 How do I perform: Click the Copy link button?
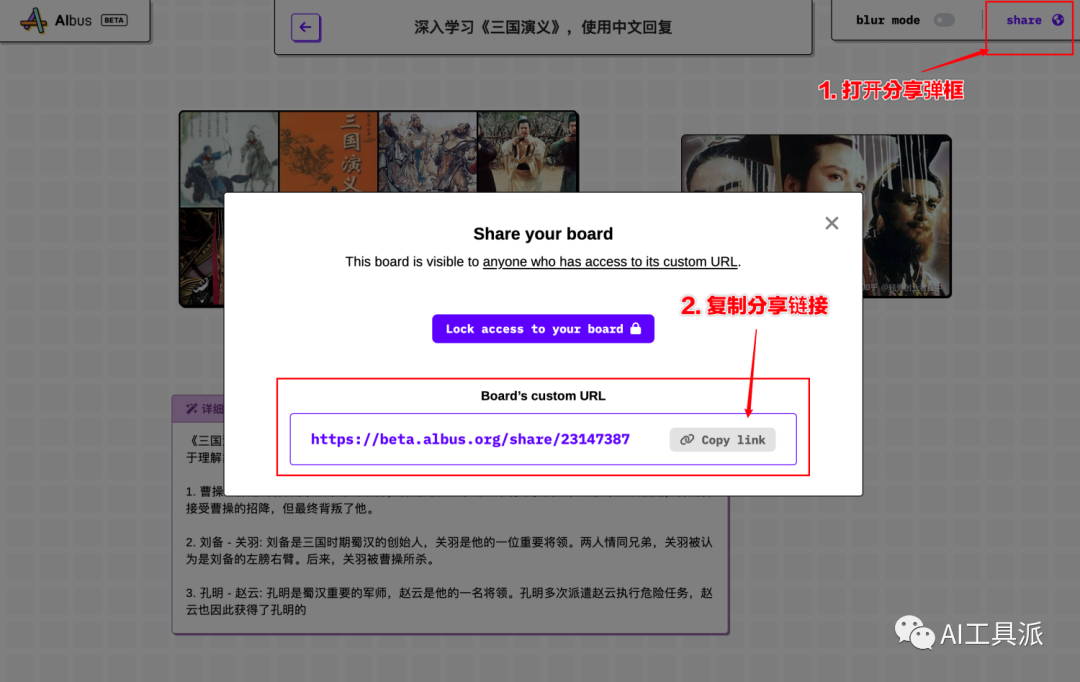[723, 440]
